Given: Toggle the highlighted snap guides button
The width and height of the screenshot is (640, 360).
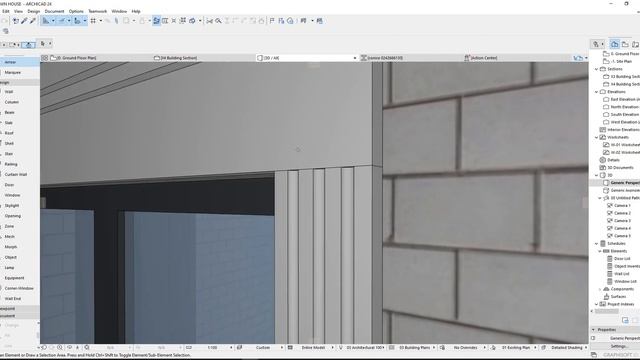Looking at the screenshot, I should pos(61,21).
